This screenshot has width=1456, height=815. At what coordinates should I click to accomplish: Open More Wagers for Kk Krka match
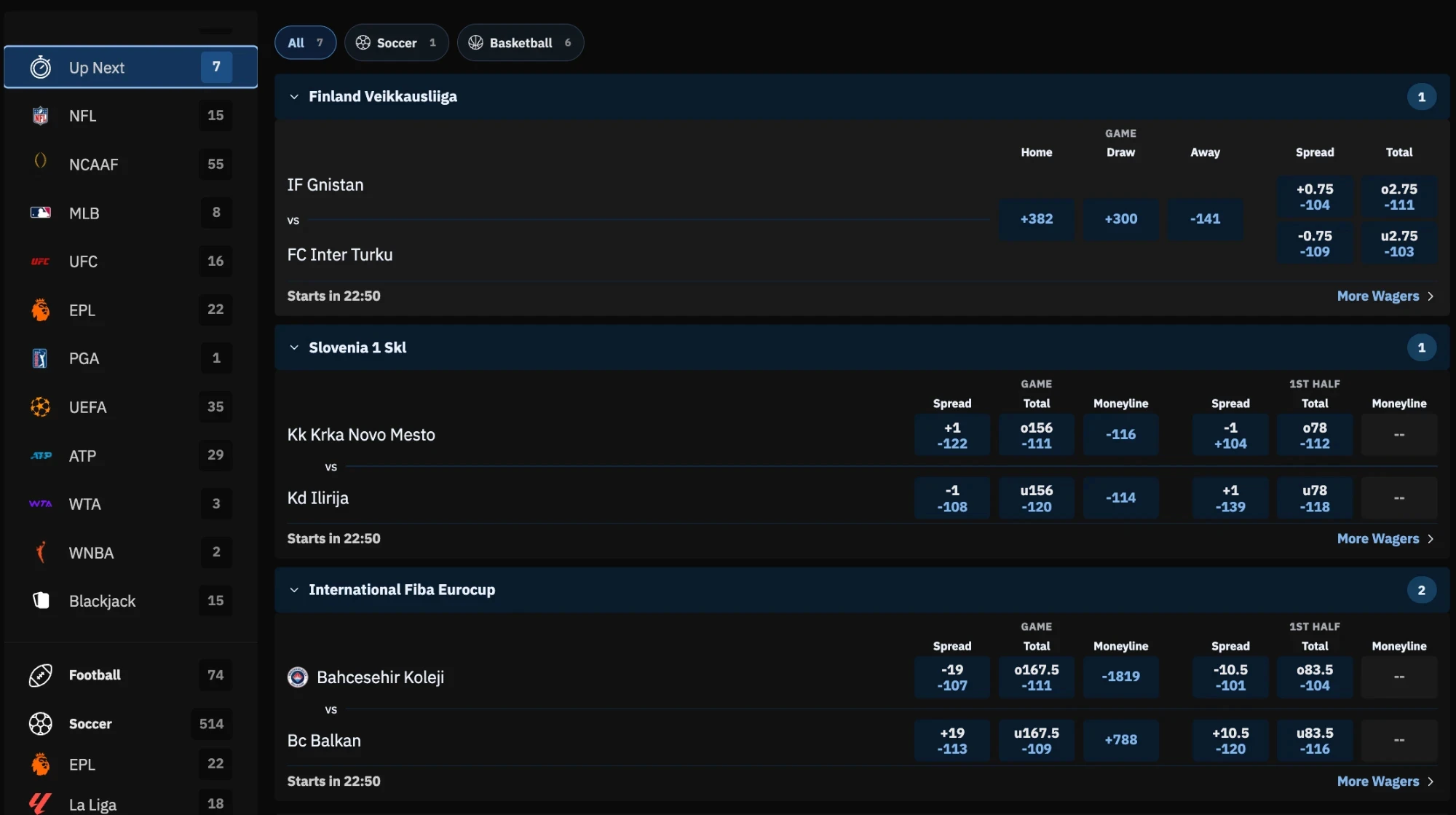pyautogui.click(x=1385, y=538)
